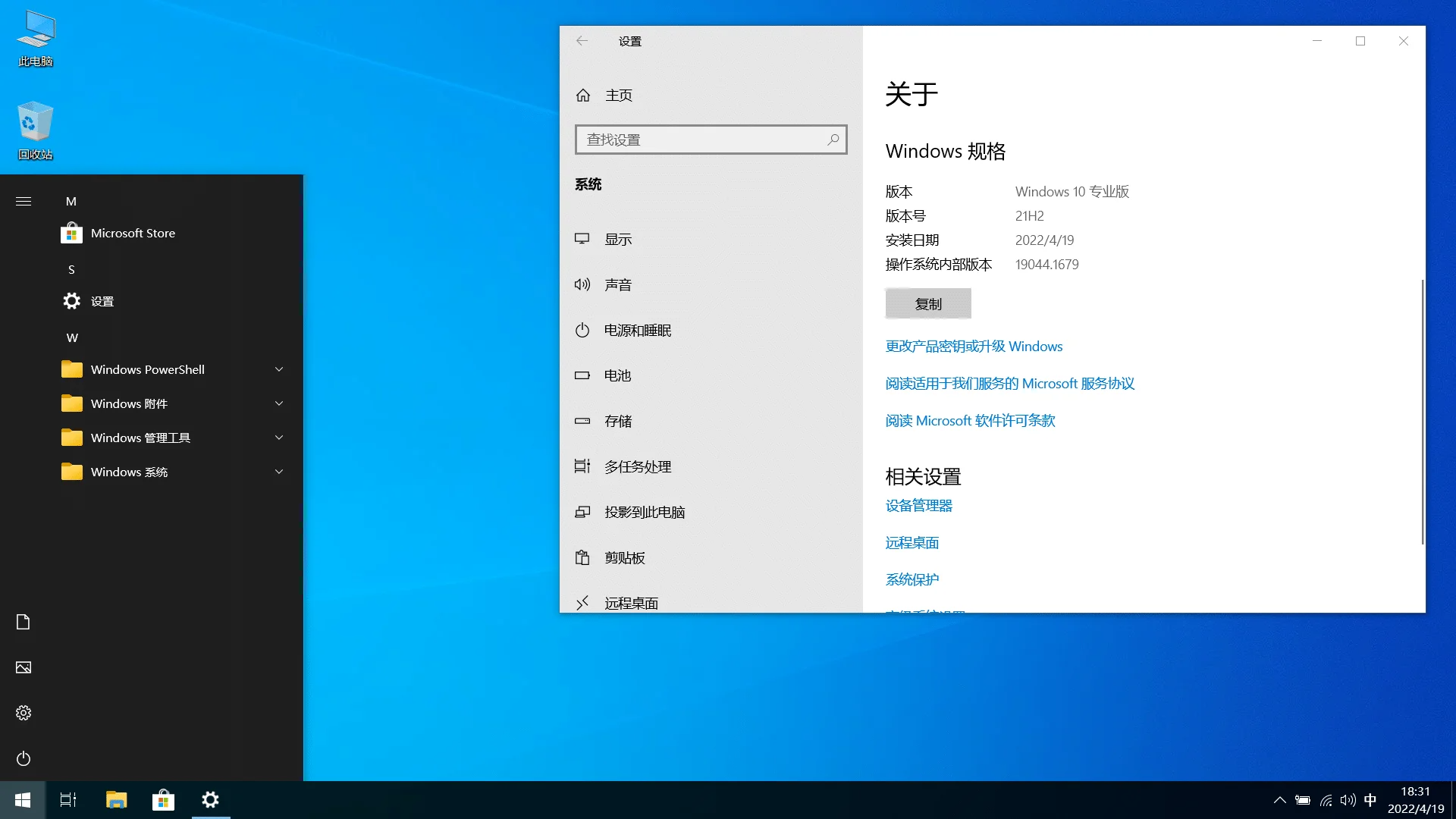Click the 查找设置 search box
This screenshot has height=819, width=1456.
pos(711,140)
